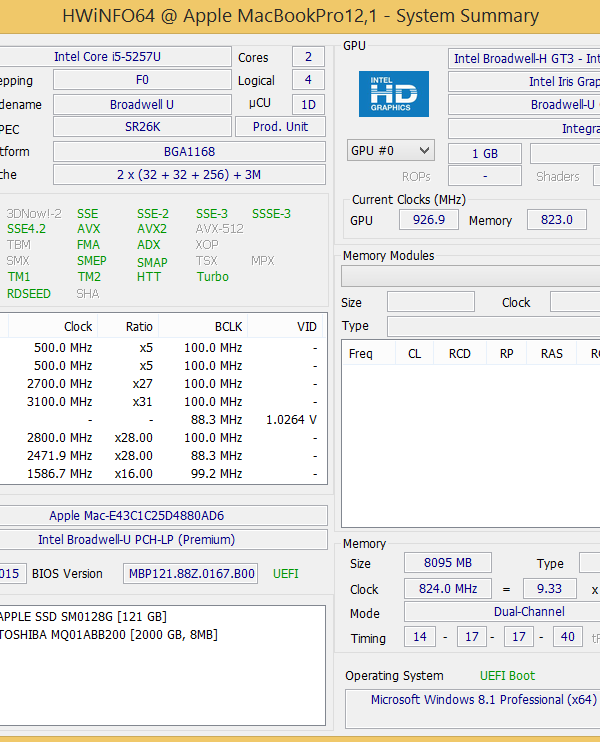Viewport: 600px width, 742px height.
Task: Click the Turbo feature label
Action: point(212,277)
